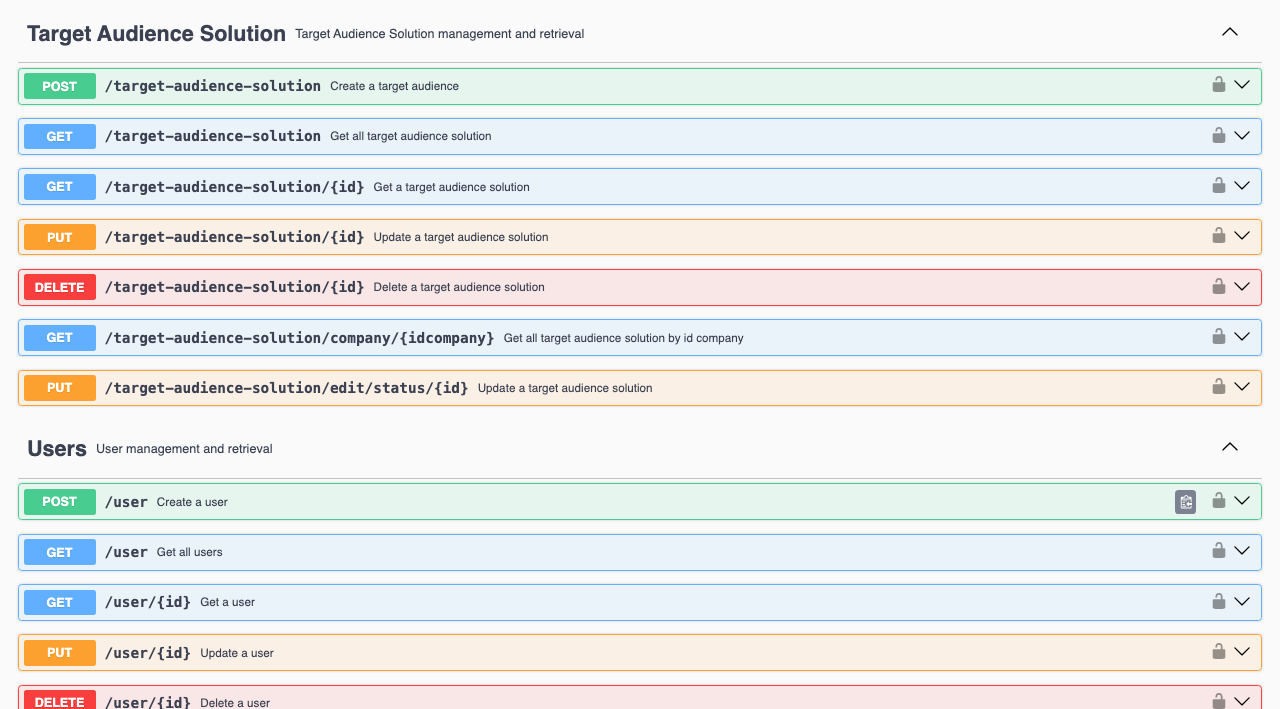
Task: Click lock icon on company/{idcompany} endpoint
Action: (1218, 337)
